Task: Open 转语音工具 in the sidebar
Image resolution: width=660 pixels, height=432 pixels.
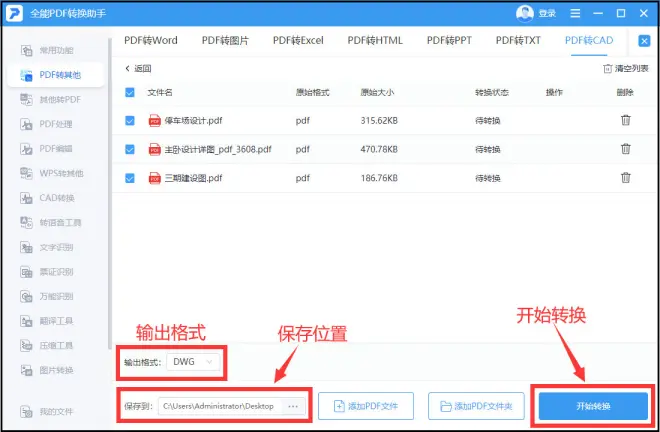Action: tap(51, 222)
